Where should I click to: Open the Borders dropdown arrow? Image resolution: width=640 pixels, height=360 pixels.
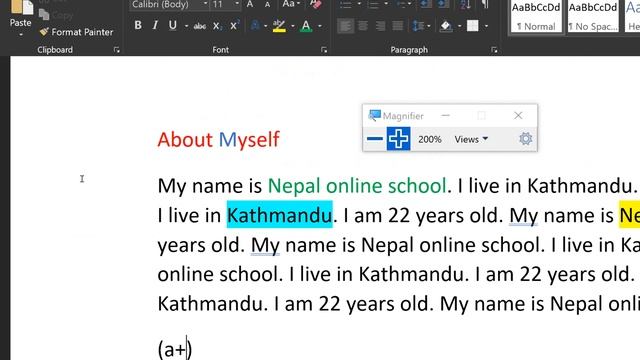coord(486,26)
